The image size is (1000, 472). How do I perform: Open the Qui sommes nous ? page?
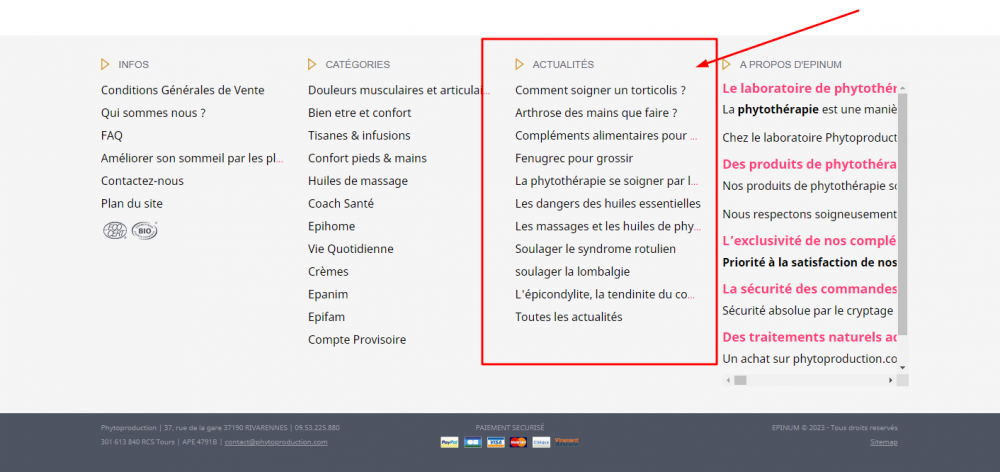(x=153, y=113)
